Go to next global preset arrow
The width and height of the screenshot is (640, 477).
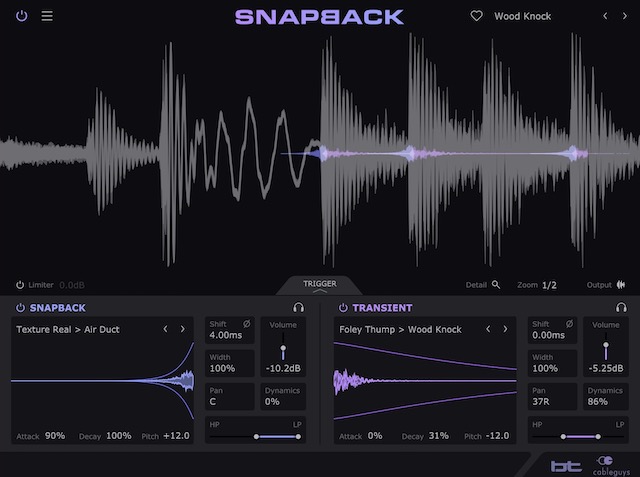pos(626,16)
